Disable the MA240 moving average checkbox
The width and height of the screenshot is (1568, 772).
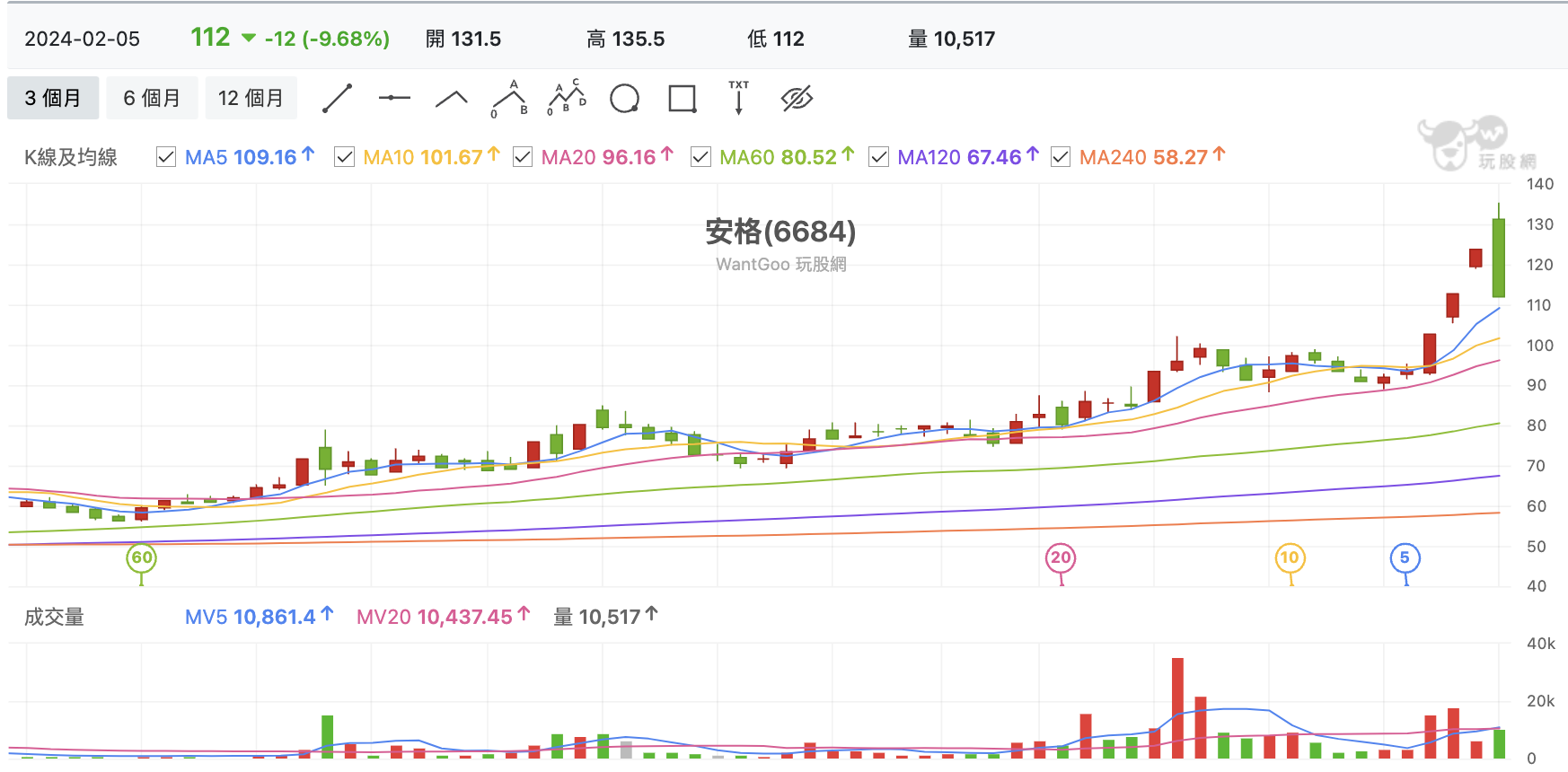1061,157
